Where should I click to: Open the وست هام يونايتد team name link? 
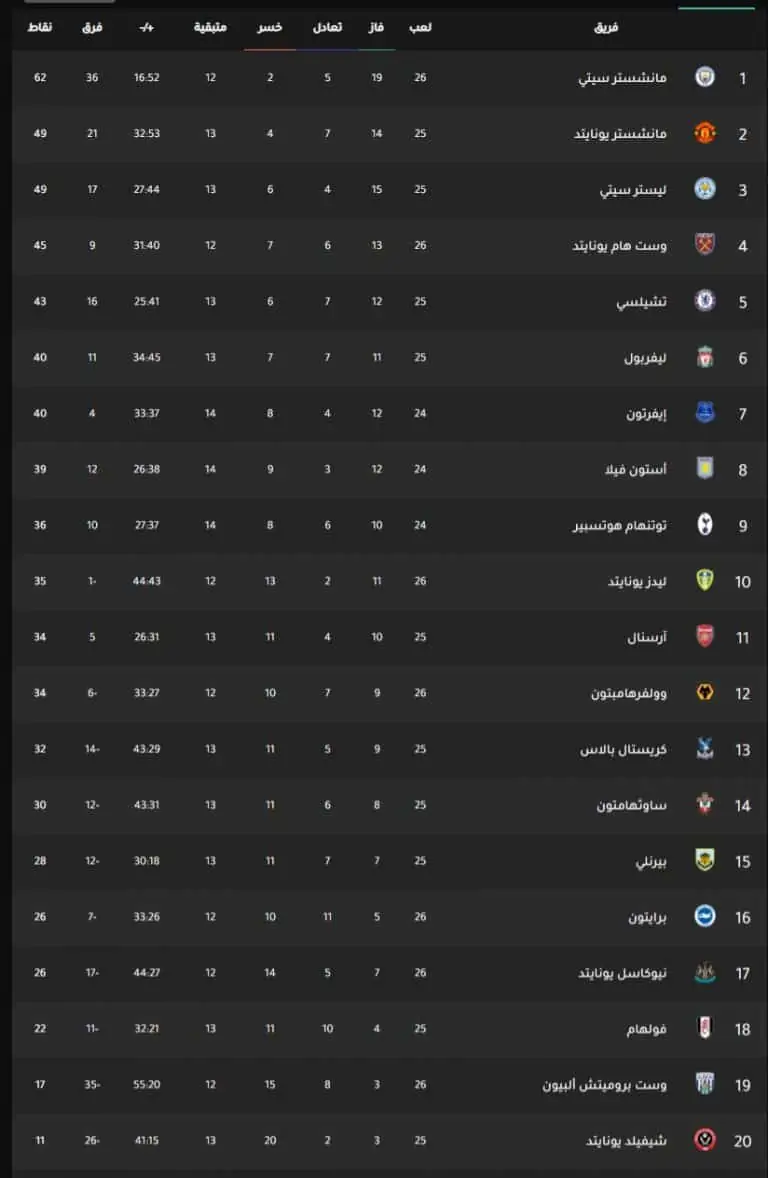click(x=631, y=245)
